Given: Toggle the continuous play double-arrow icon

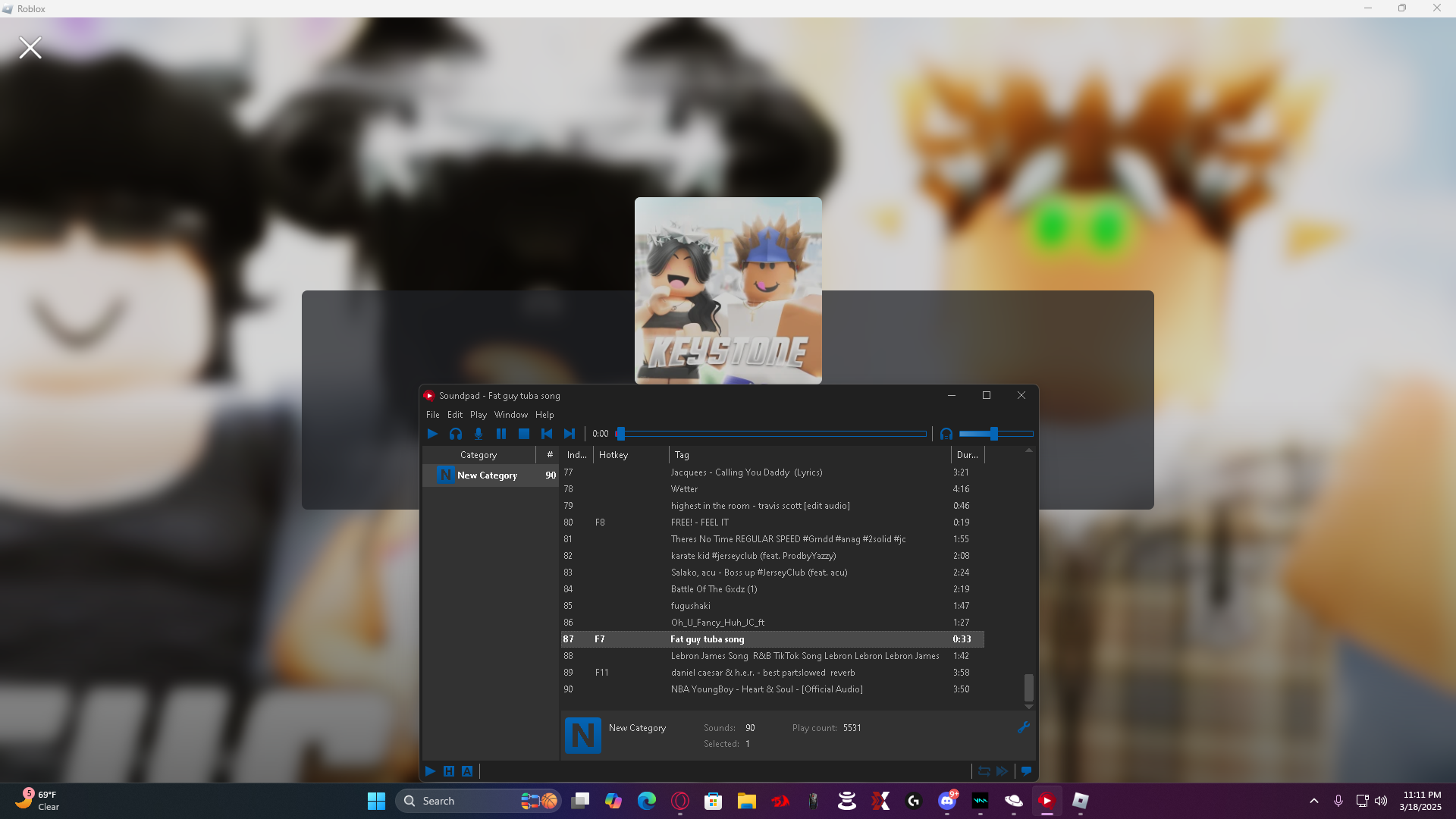Looking at the screenshot, I should [1003, 771].
